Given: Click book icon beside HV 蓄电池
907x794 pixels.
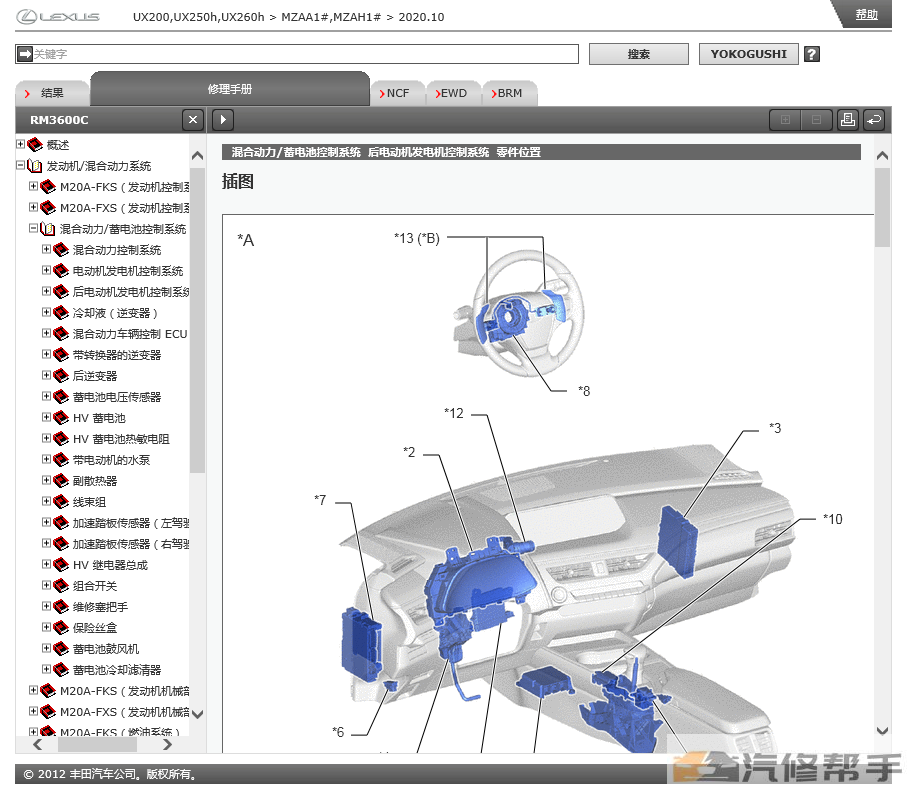Looking at the screenshot, I should point(61,418).
